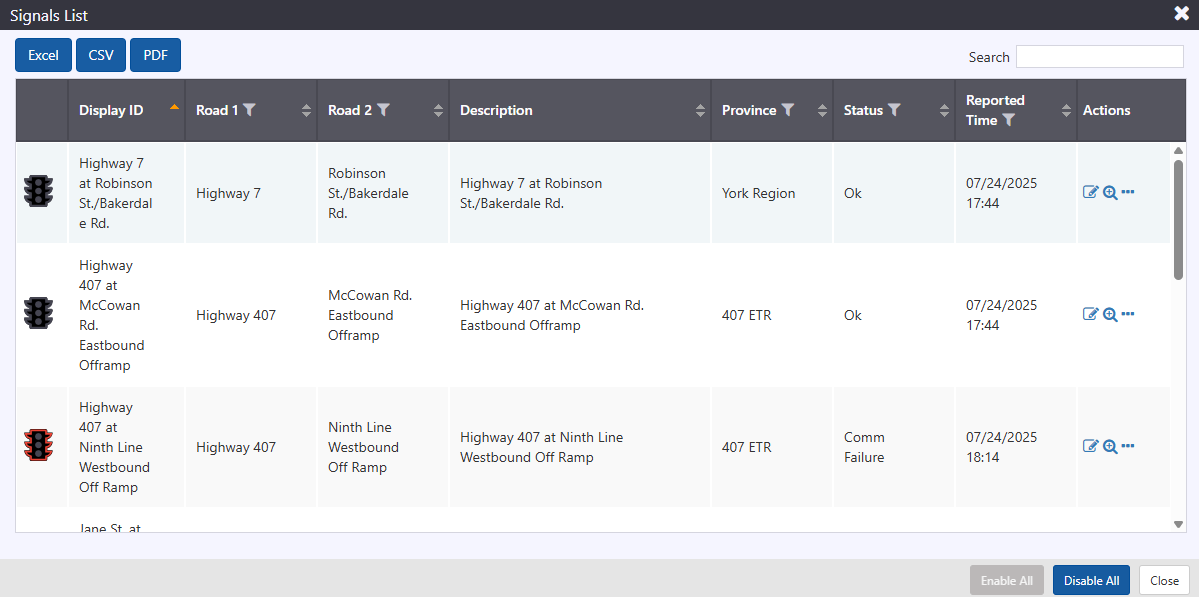Open more actions for McCowan Rd. signal row
1199x597 pixels.
pyautogui.click(x=1128, y=314)
